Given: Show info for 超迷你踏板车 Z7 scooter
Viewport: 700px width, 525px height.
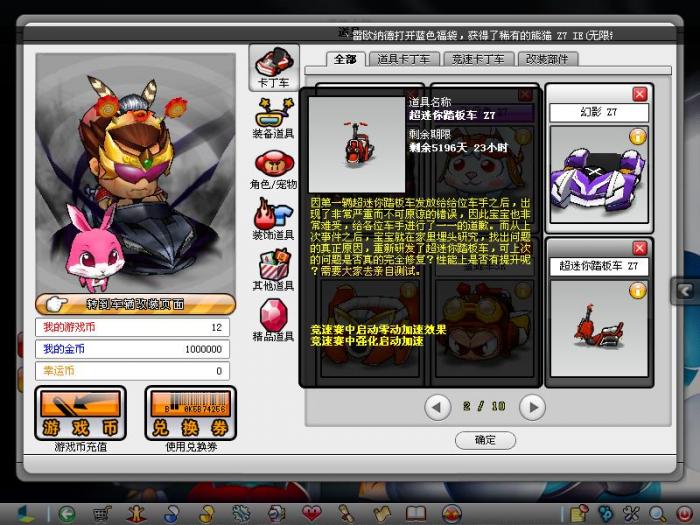Looking at the screenshot, I should pos(638,291).
